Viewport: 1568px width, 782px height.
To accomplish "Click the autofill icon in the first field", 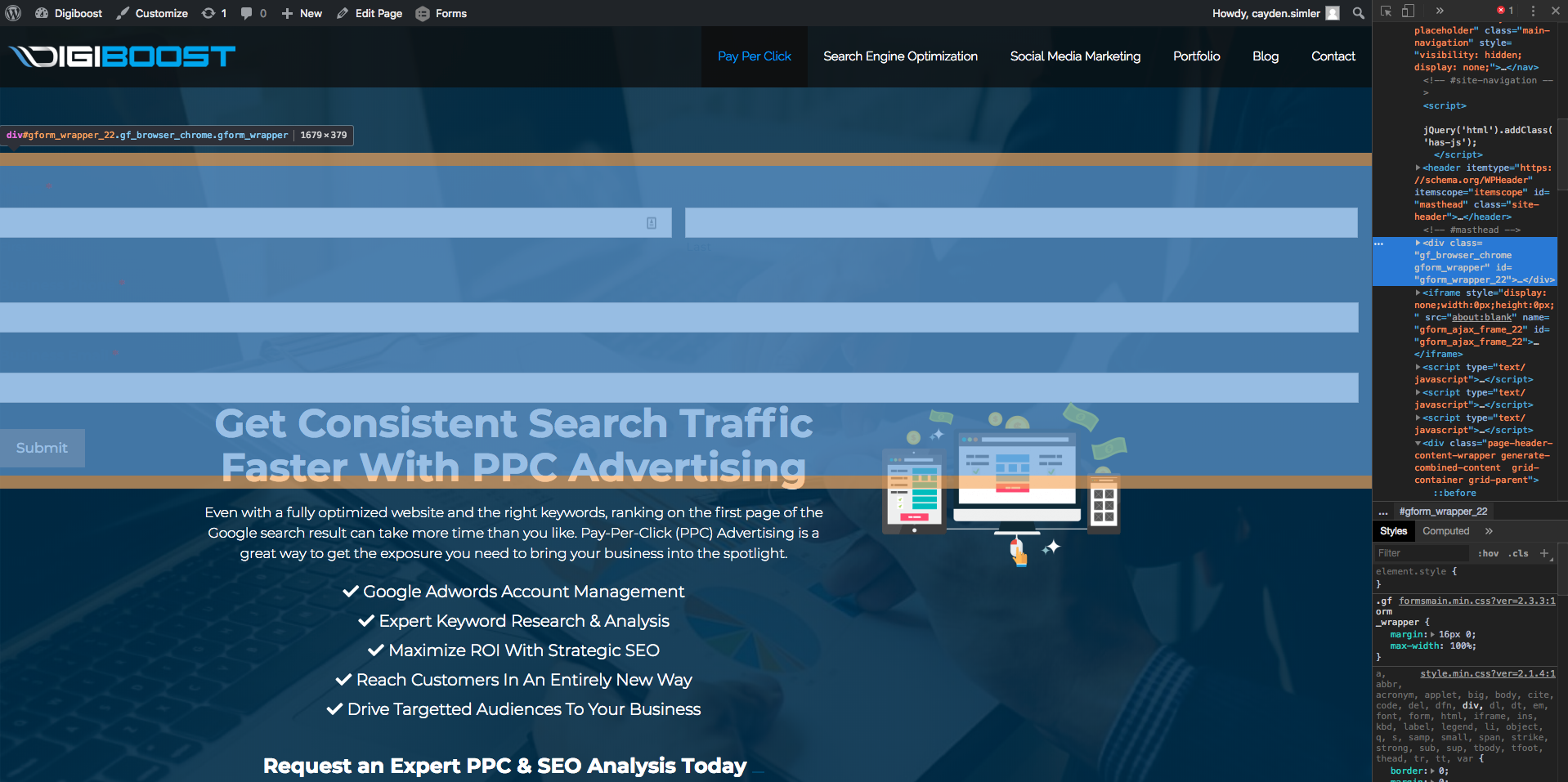I will point(652,223).
